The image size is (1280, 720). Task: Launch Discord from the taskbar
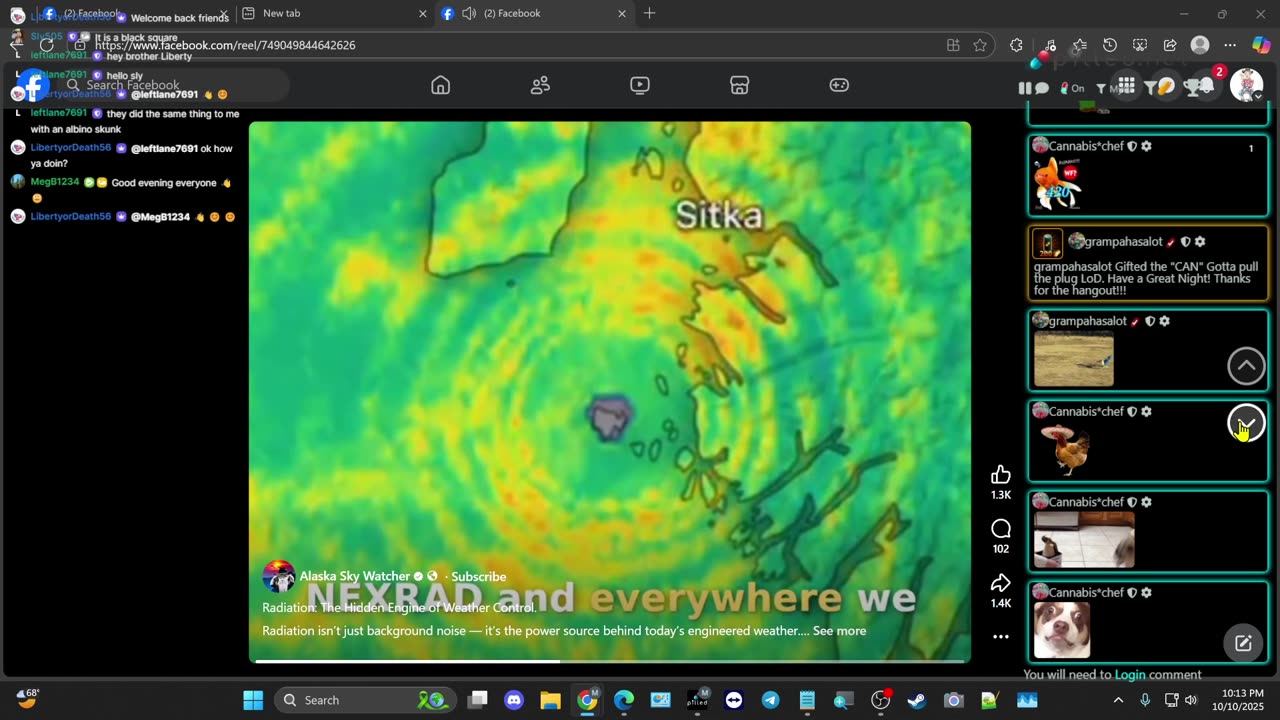click(x=514, y=700)
